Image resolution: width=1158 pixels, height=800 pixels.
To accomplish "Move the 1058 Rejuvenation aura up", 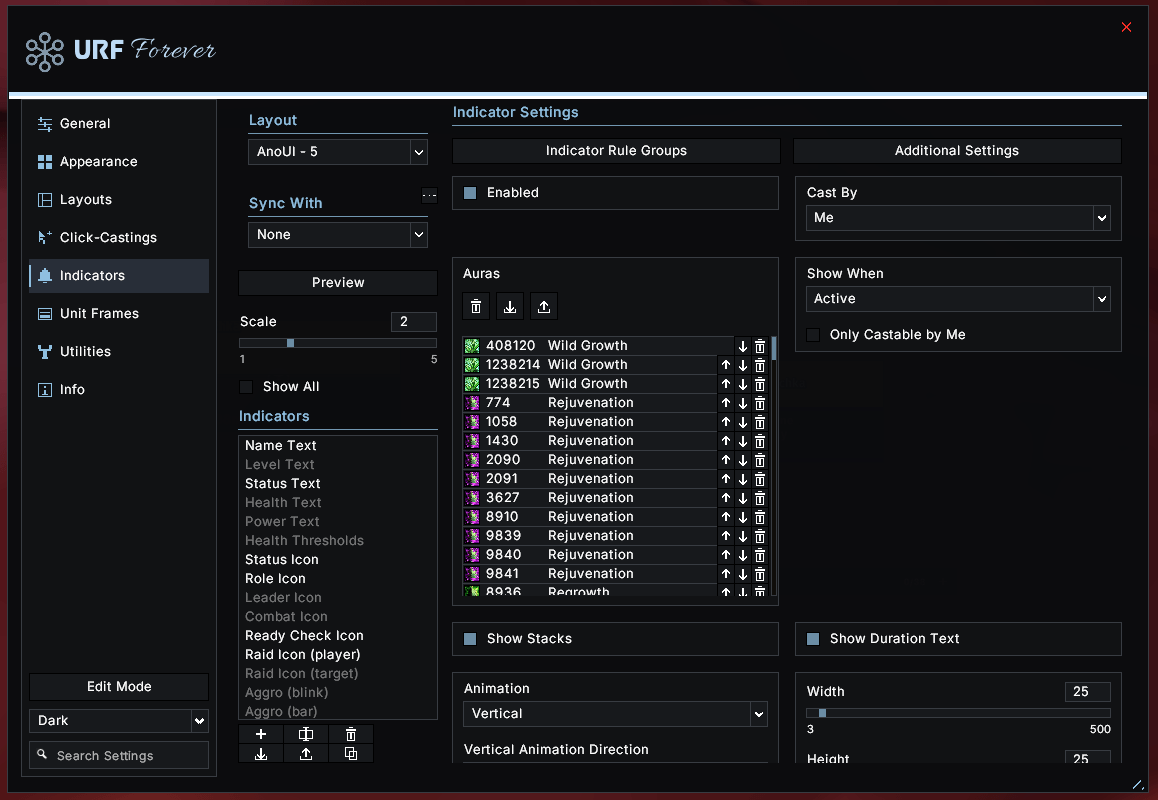I will point(726,422).
